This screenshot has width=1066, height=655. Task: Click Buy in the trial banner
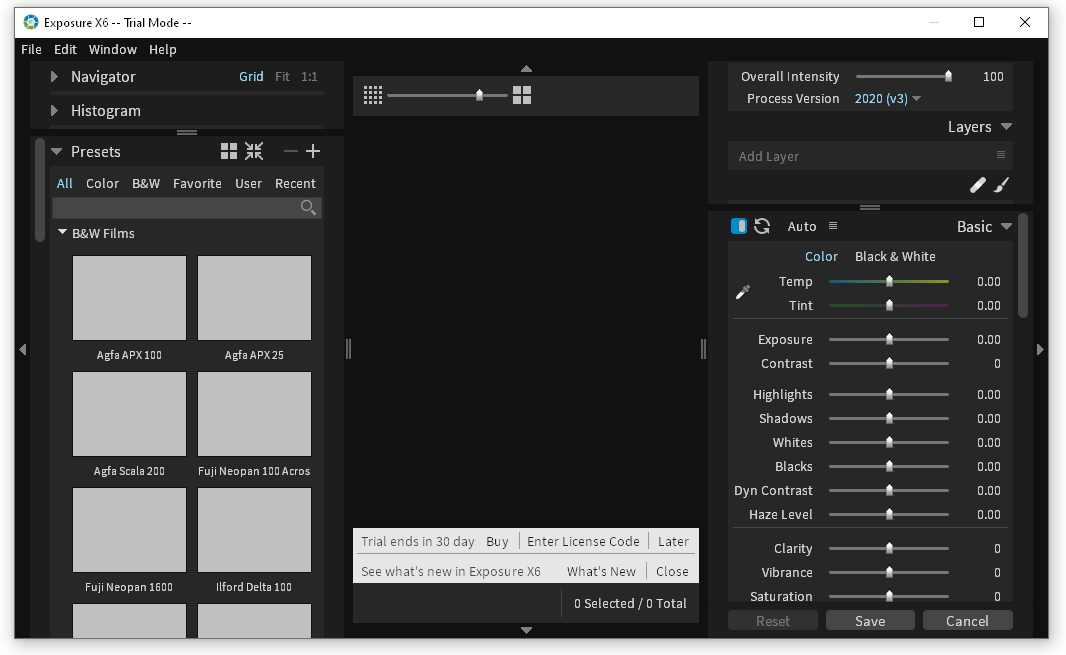[x=497, y=541]
